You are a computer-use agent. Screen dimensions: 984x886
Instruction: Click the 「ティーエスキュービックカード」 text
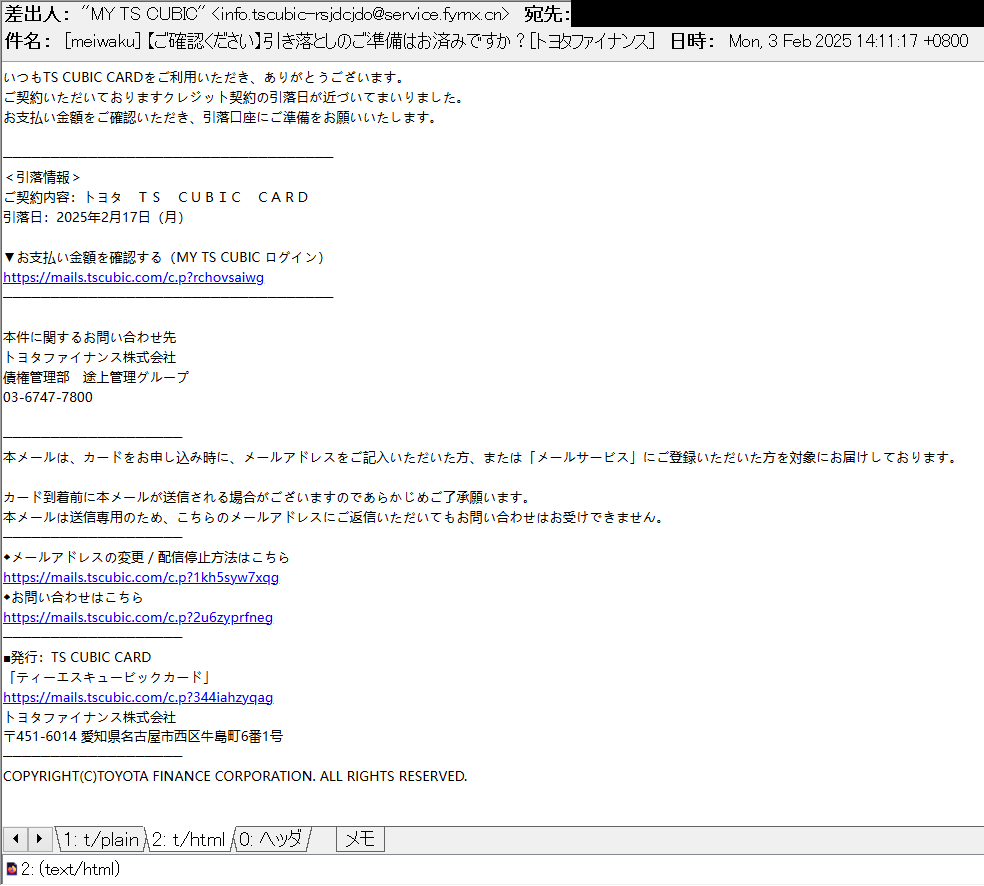point(107,677)
